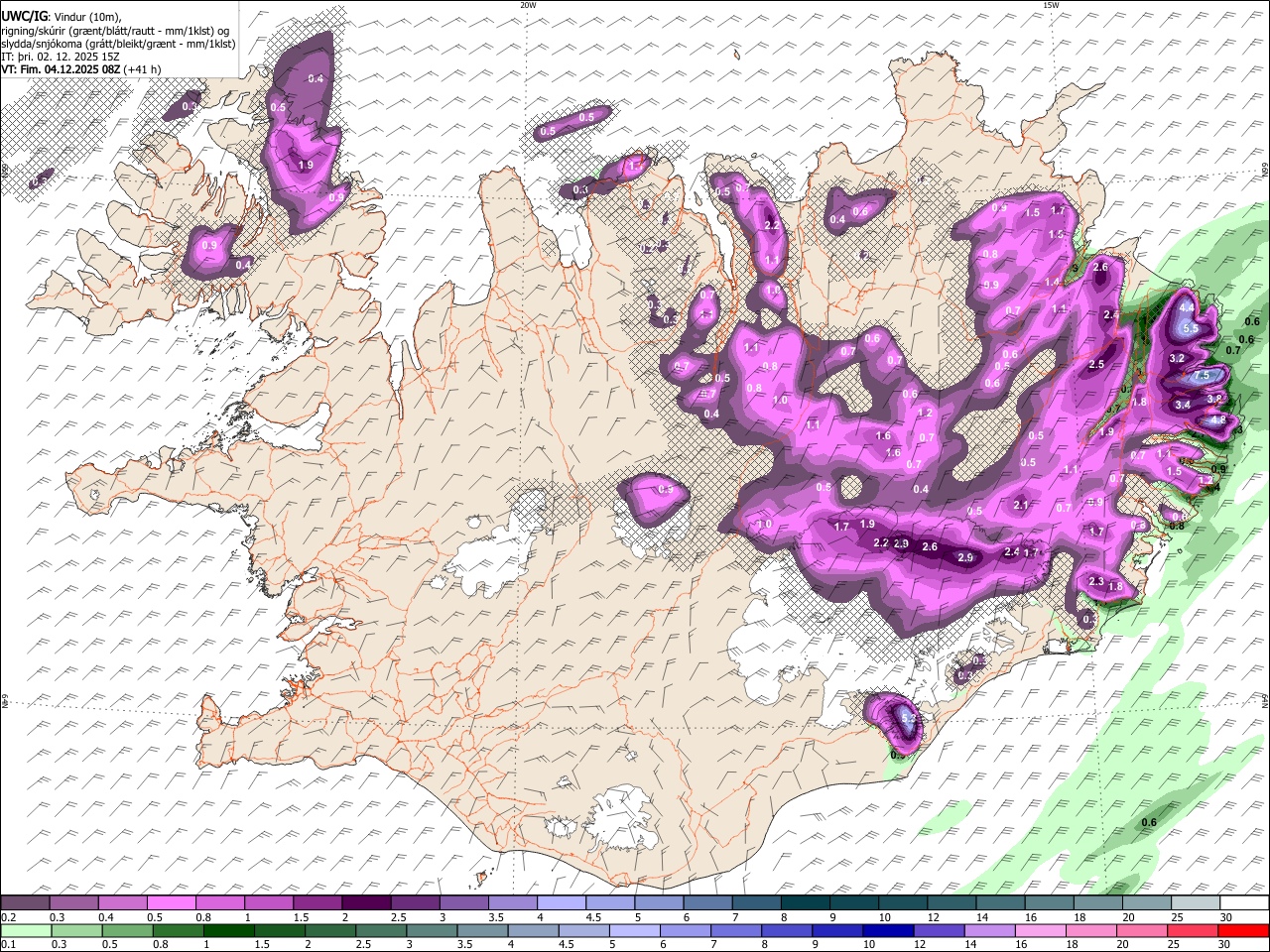Pick the gray-blue 3.5 swatch in the bottom legend row
Image resolution: width=1270 pixels, height=952 pixels.
coord(481,930)
